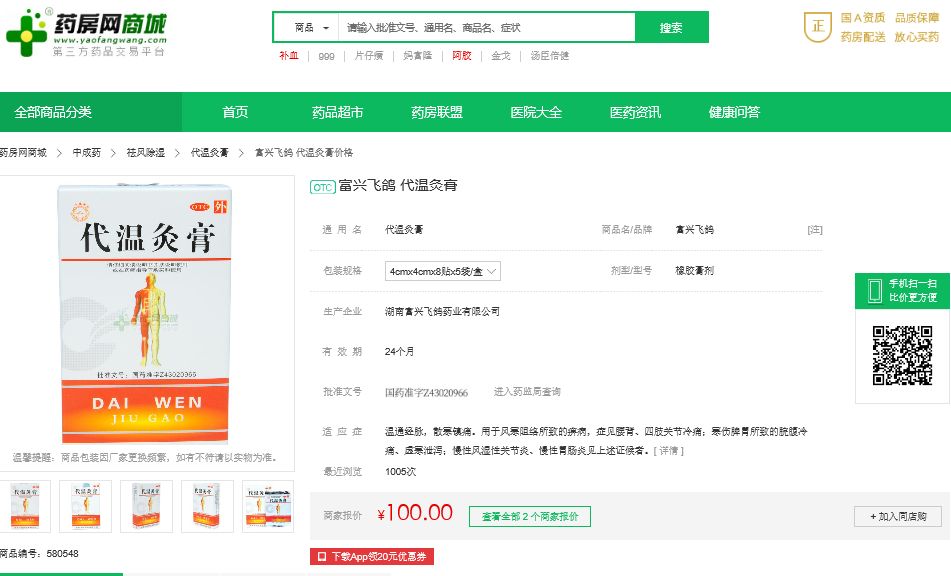Select hot keyword 片仔癀
Screen dimensions: 951x576
[x=369, y=56]
